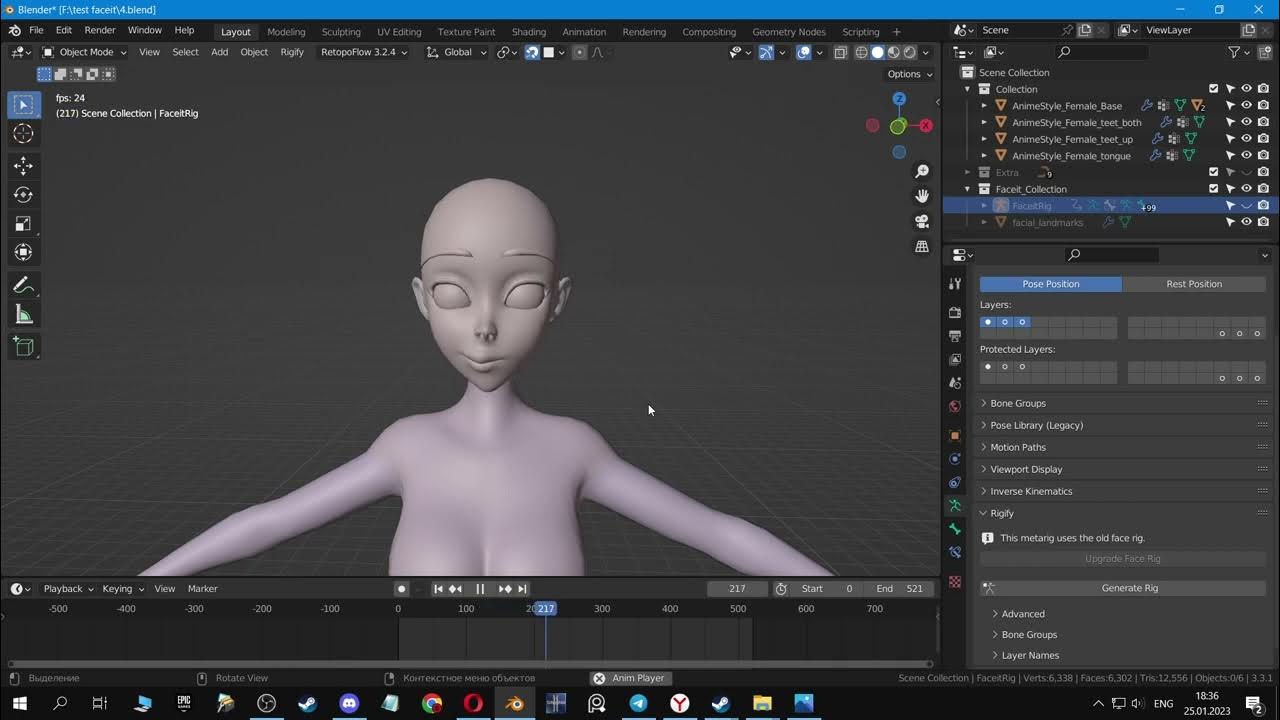Toggle the snapping magnet button
The width and height of the screenshot is (1280, 720).
(533, 52)
